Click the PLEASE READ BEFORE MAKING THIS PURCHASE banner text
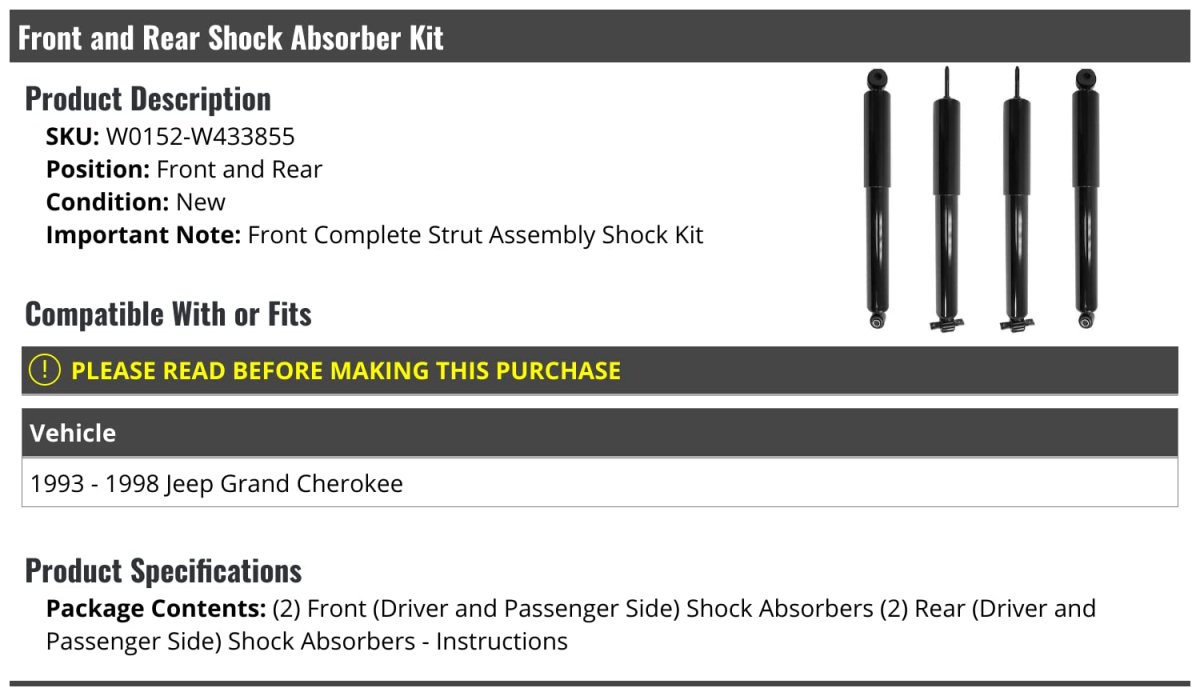 [345, 371]
